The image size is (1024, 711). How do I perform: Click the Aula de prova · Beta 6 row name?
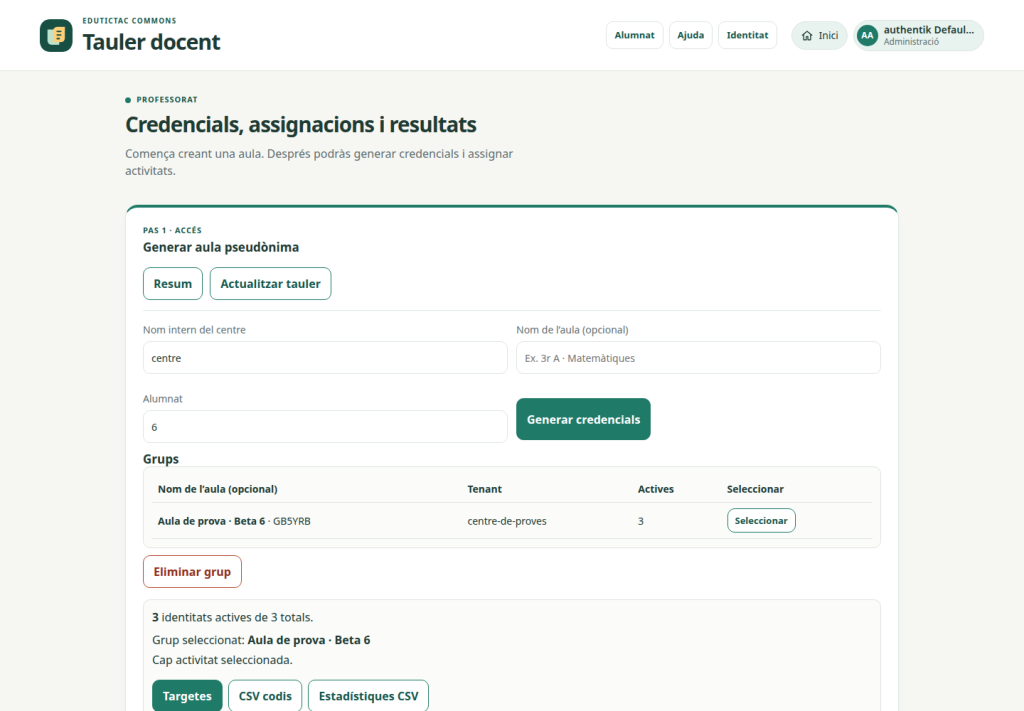pos(211,521)
